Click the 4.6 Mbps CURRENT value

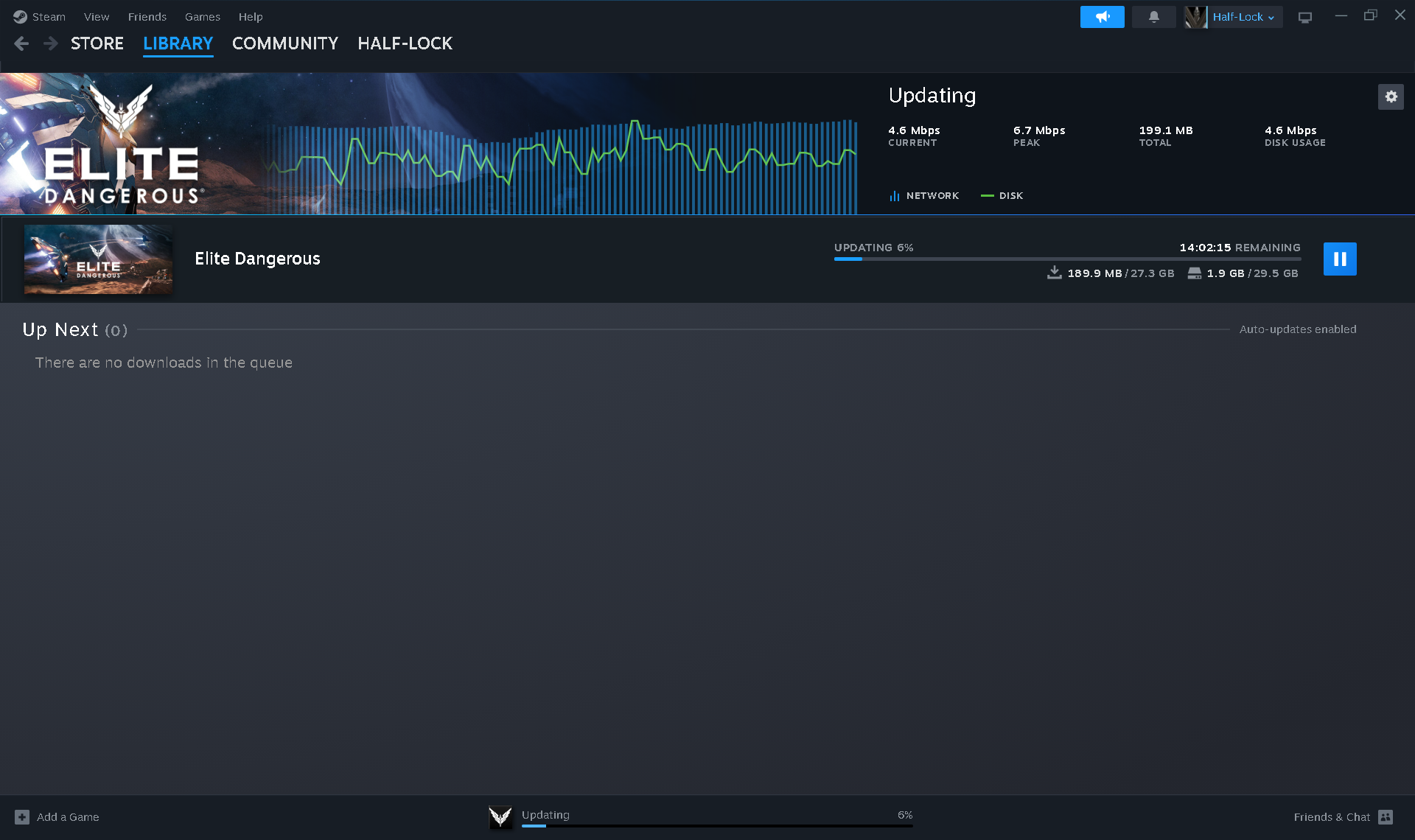click(914, 130)
